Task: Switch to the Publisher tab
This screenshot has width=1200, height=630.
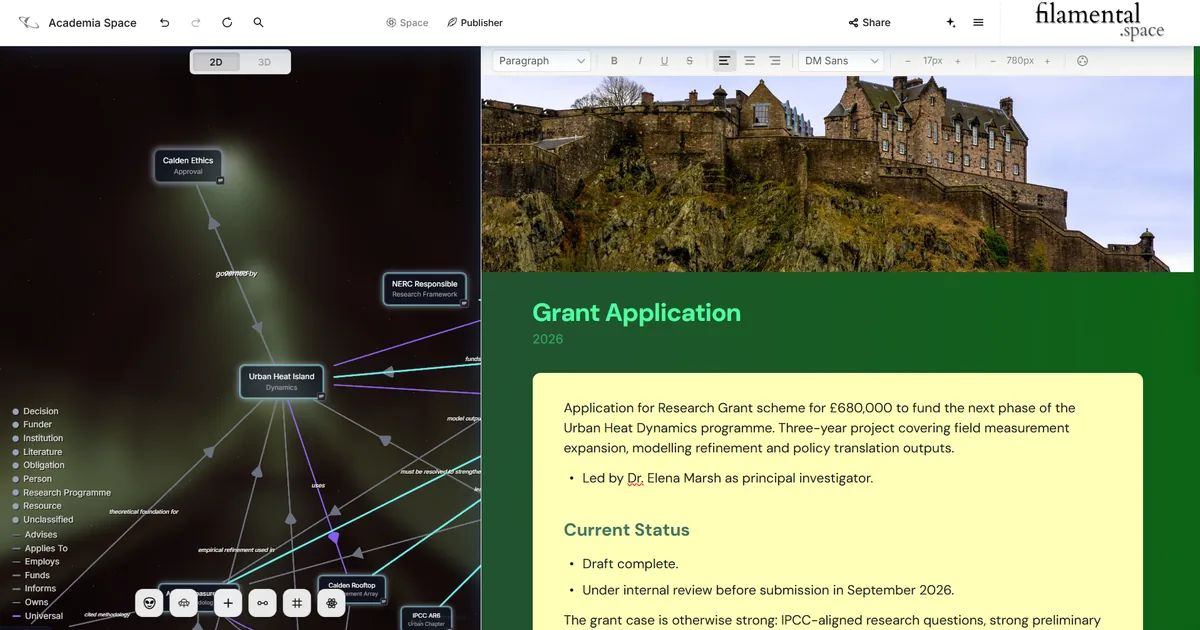Action: pyautogui.click(x=475, y=22)
